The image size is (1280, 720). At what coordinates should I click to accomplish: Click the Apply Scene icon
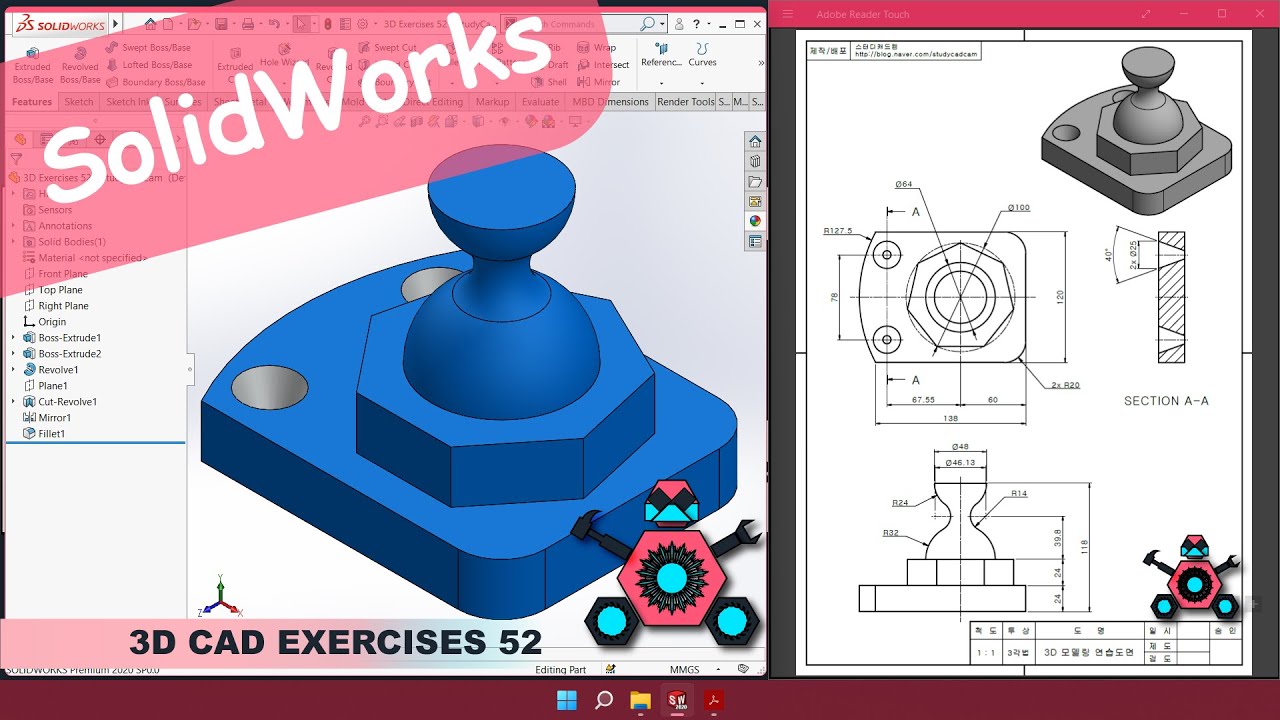click(x=548, y=122)
